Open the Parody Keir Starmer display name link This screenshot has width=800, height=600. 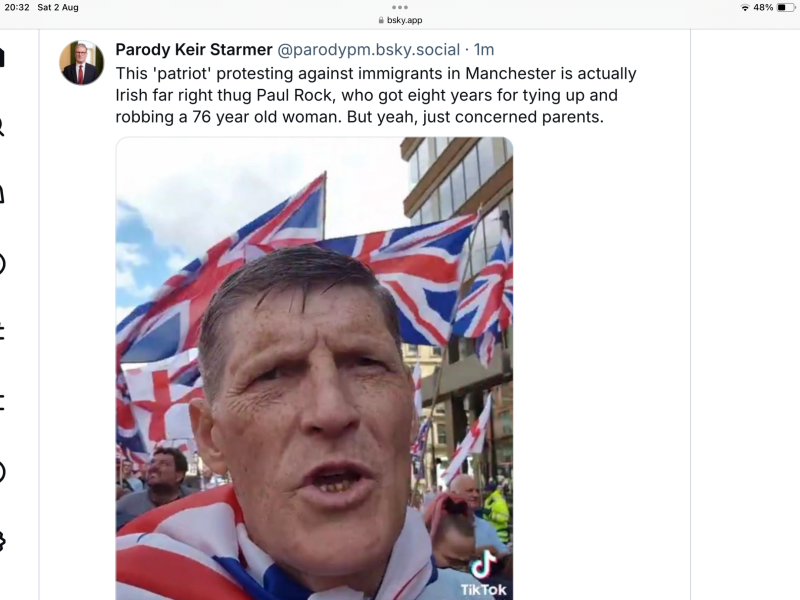(194, 50)
